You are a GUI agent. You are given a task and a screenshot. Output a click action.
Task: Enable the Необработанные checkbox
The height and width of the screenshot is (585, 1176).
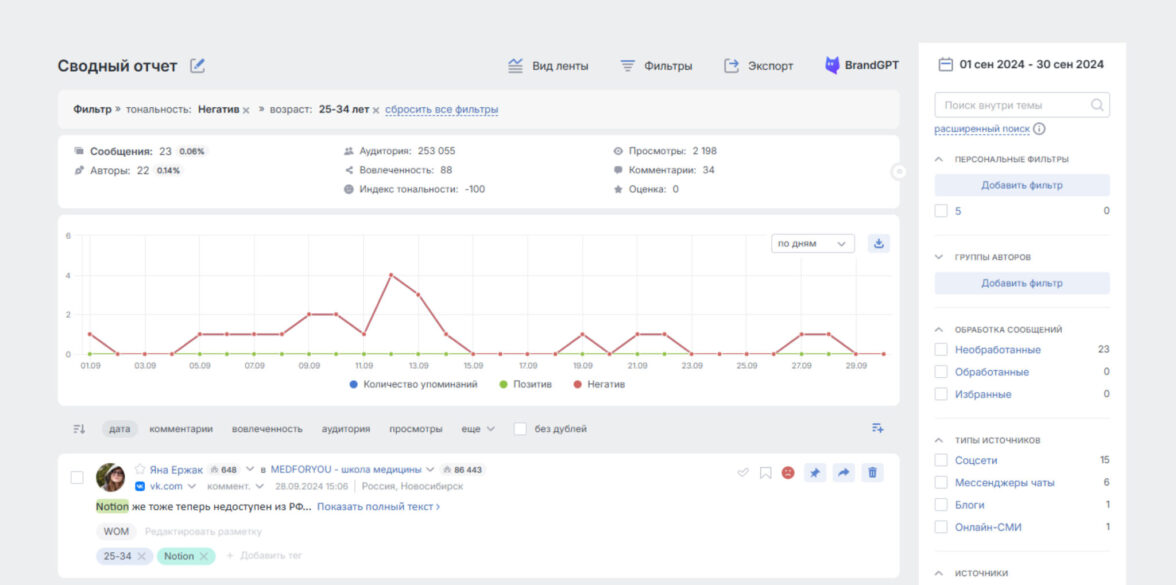pyautogui.click(x=941, y=350)
